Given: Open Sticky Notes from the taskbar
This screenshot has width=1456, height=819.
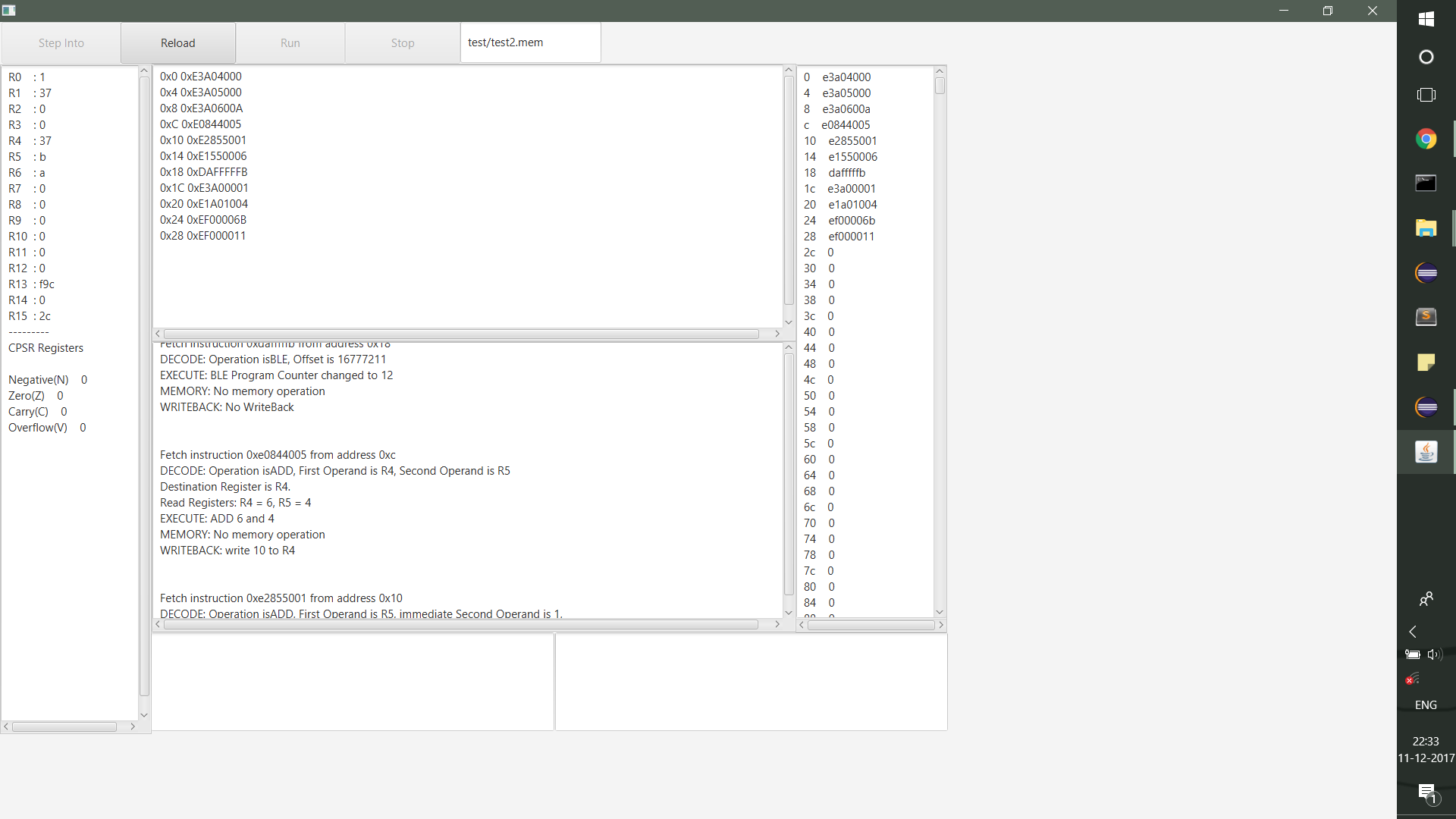Looking at the screenshot, I should point(1426,362).
